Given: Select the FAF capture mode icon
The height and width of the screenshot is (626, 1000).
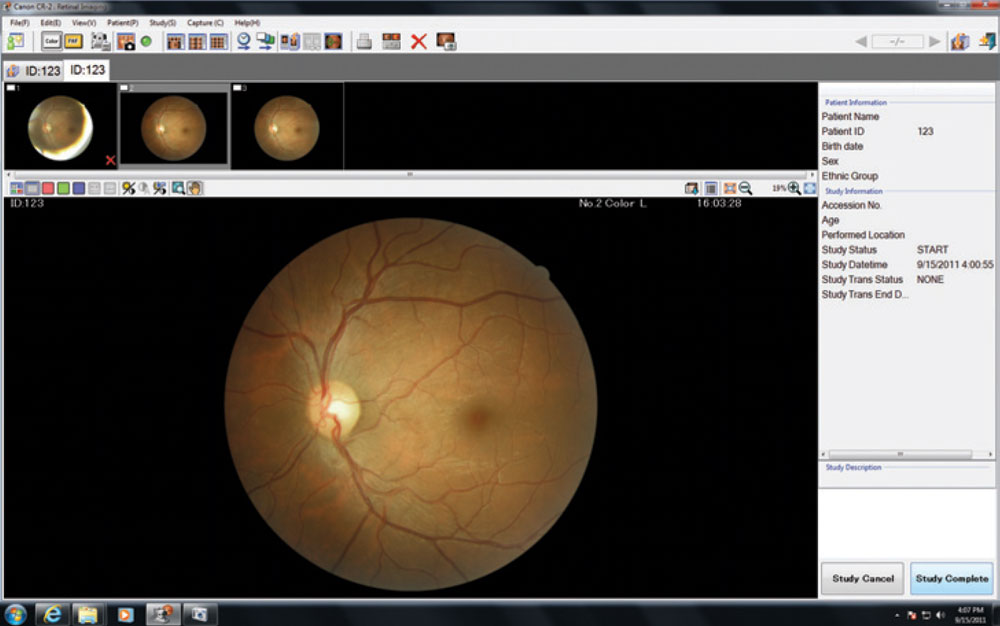Looking at the screenshot, I should click(73, 41).
